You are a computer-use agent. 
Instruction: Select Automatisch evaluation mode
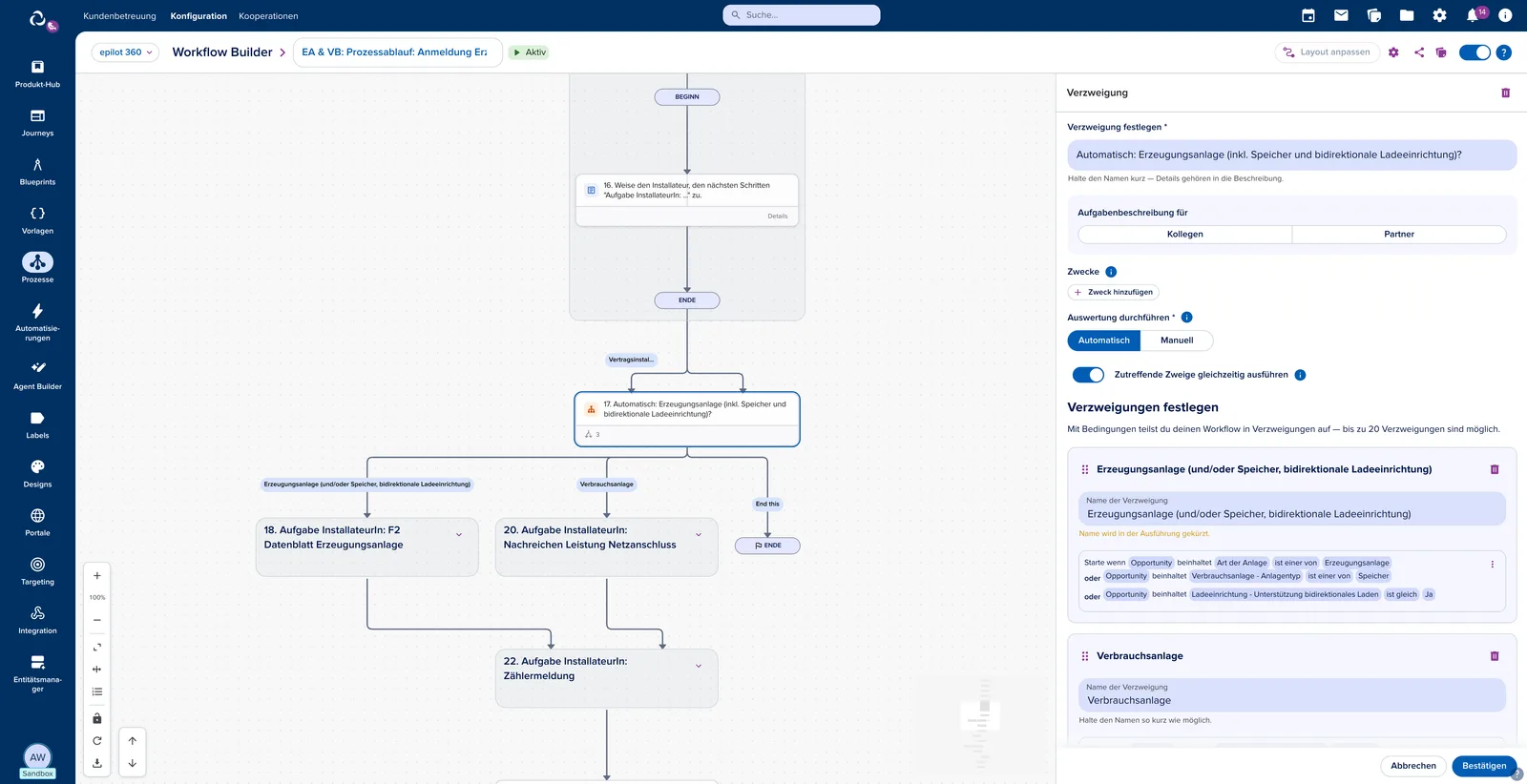pos(1103,340)
